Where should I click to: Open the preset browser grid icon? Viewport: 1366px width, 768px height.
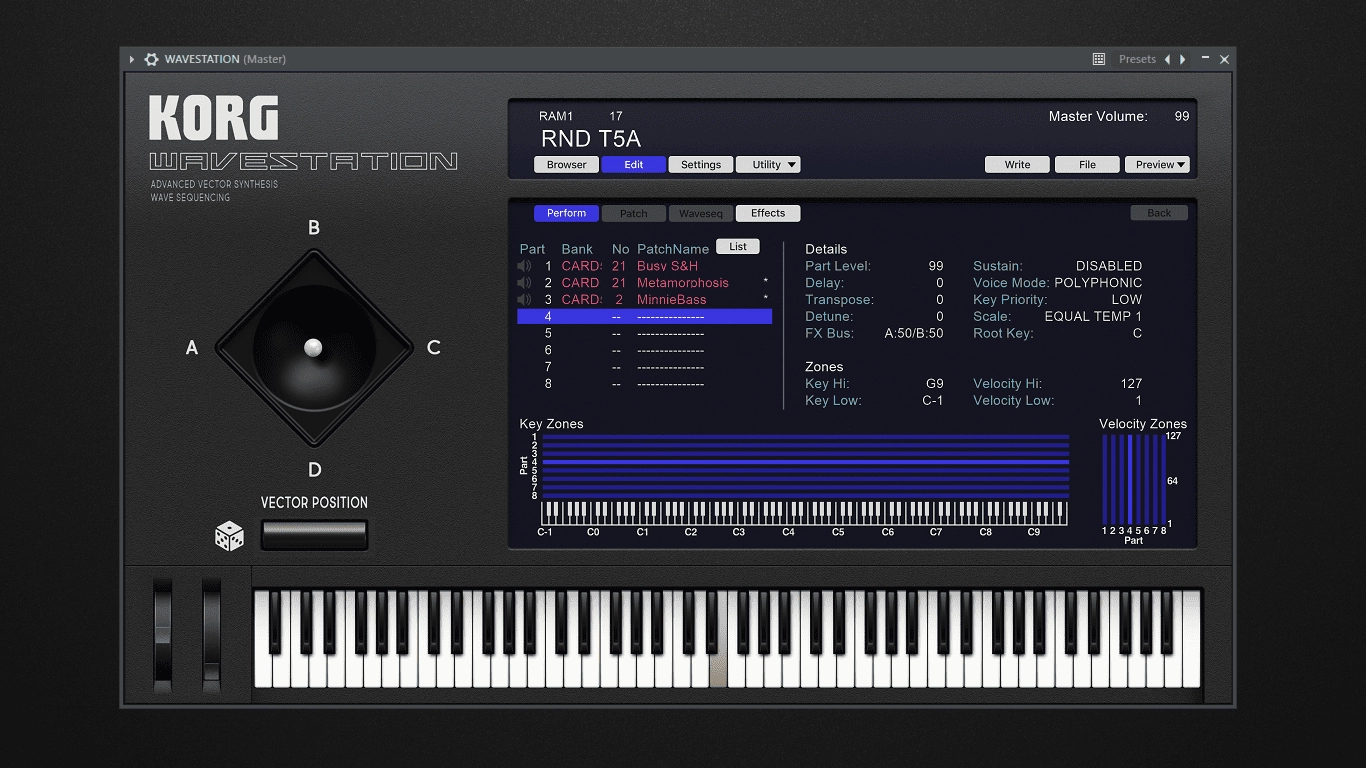[x=1098, y=59]
